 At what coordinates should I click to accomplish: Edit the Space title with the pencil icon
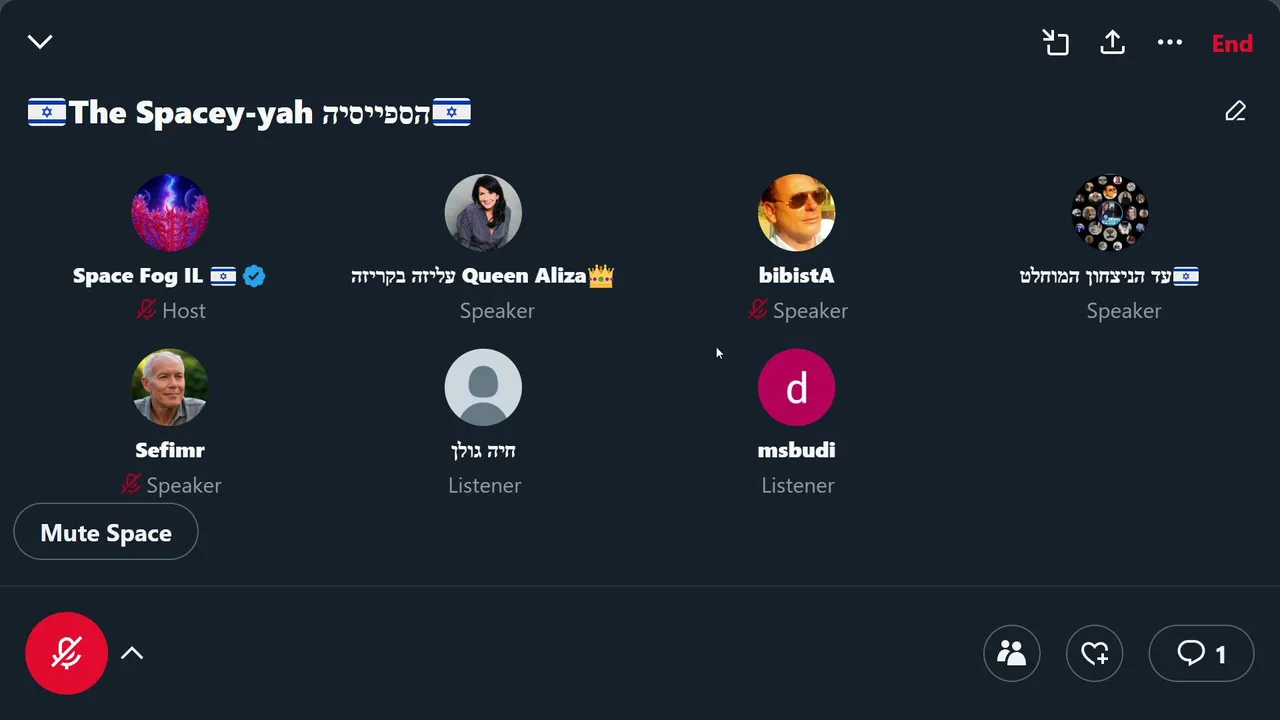click(x=1236, y=111)
